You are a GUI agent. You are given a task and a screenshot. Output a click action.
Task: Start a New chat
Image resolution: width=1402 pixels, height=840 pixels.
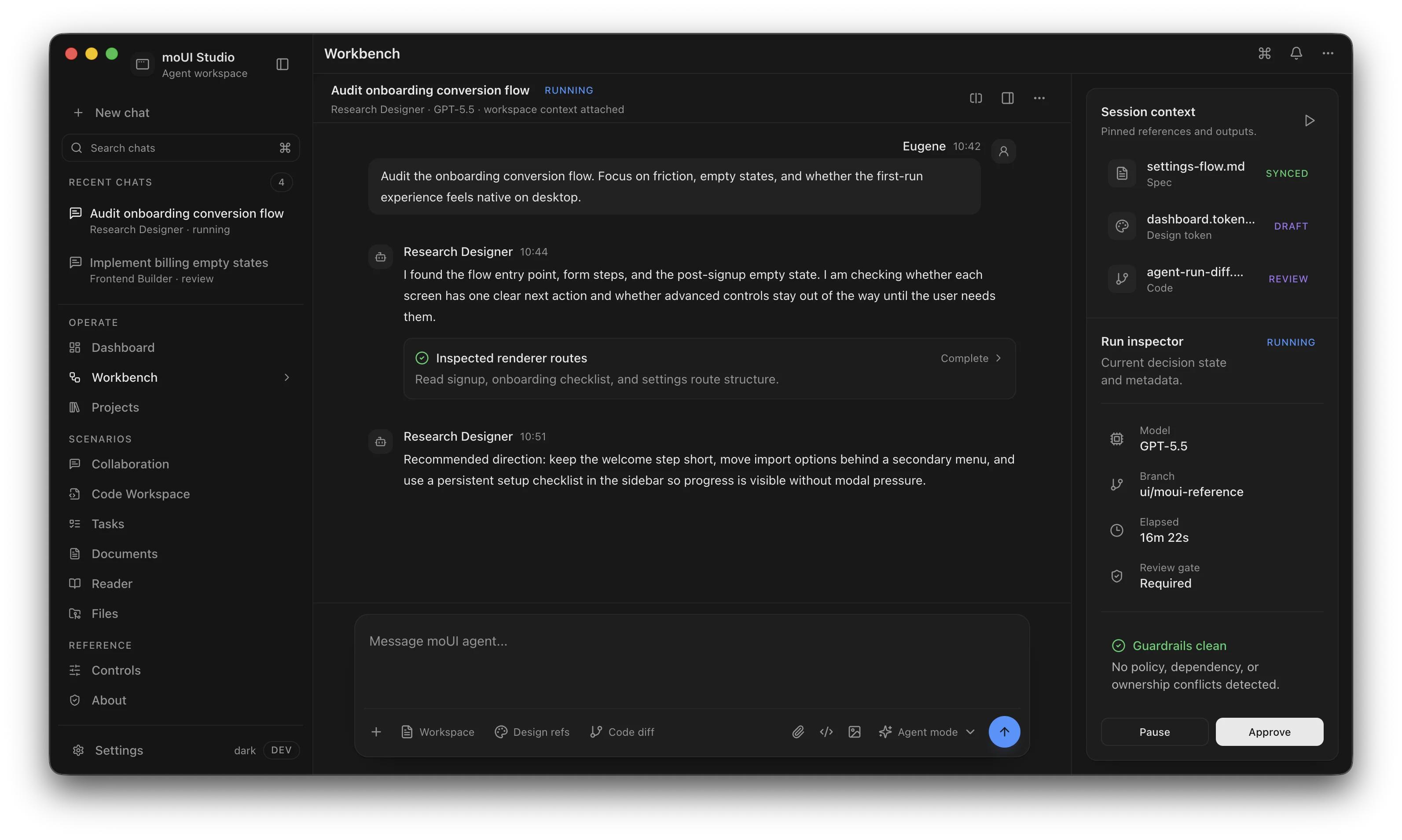(x=111, y=113)
